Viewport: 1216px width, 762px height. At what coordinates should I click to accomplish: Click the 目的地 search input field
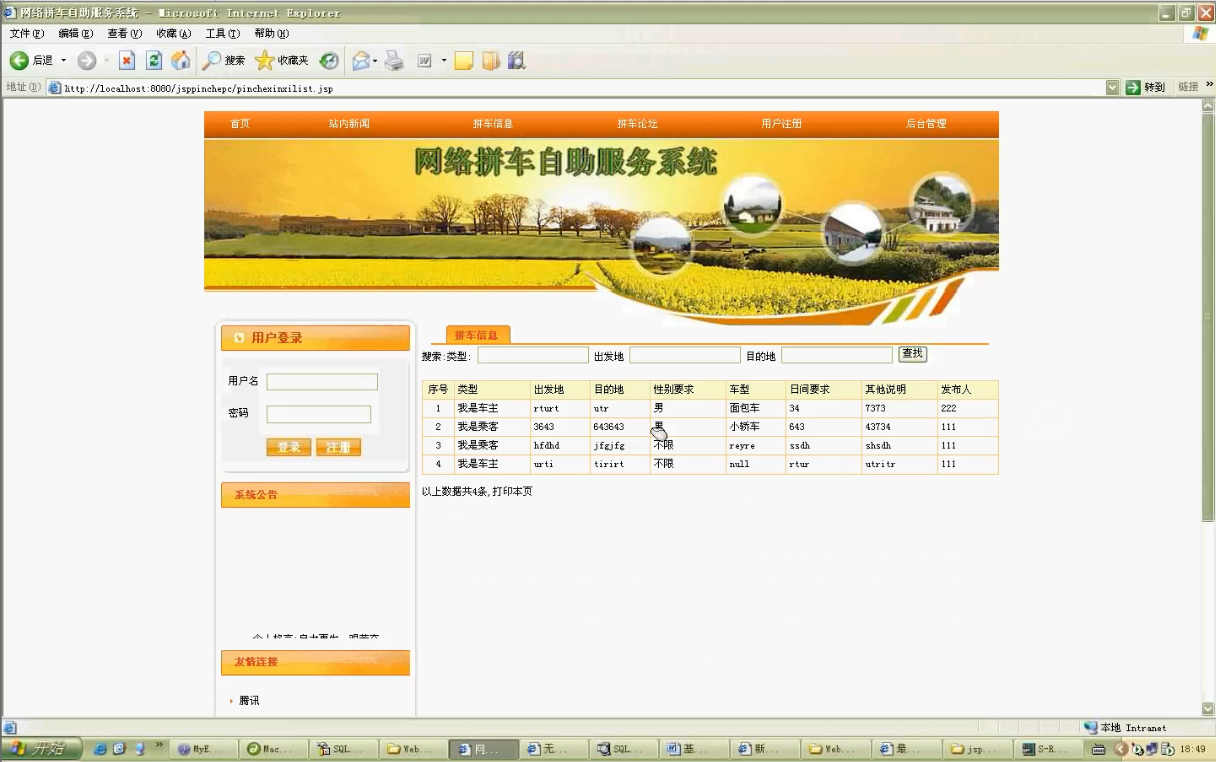(837, 355)
